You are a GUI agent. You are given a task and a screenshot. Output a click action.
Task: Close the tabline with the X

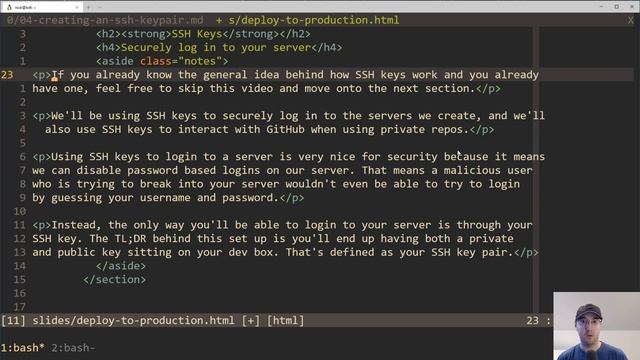[x=631, y=20]
